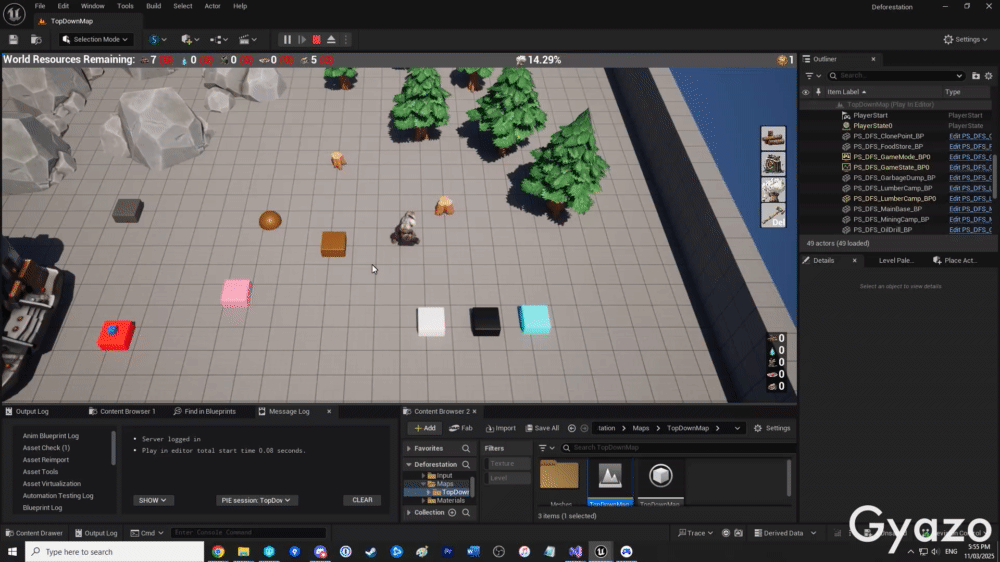Click the create new folder icon in Outliner
The height and width of the screenshot is (562, 1000).
point(976,75)
